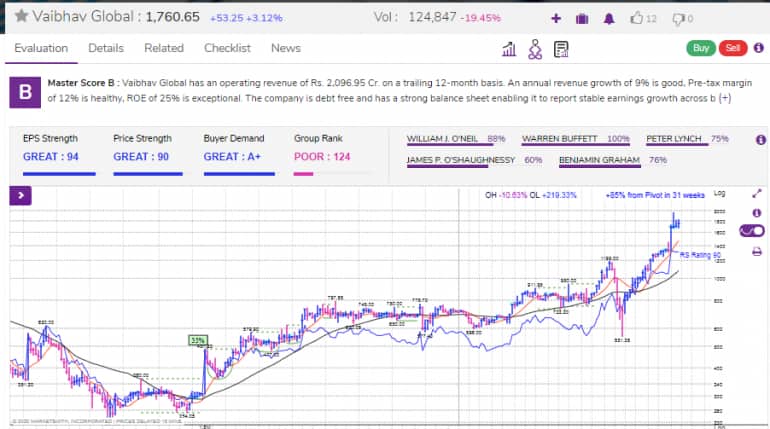Viewport: 770px width, 429px height.
Task: Click the Group Rank pink progress bar
Action: tap(303, 174)
